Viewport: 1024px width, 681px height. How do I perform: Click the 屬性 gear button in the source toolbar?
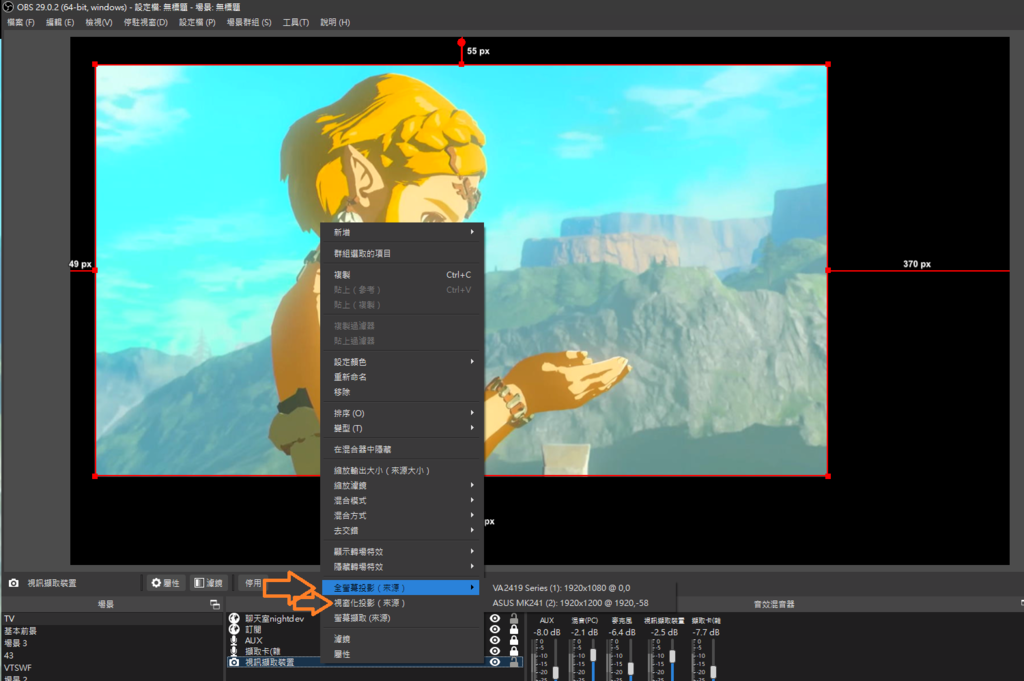click(x=166, y=583)
